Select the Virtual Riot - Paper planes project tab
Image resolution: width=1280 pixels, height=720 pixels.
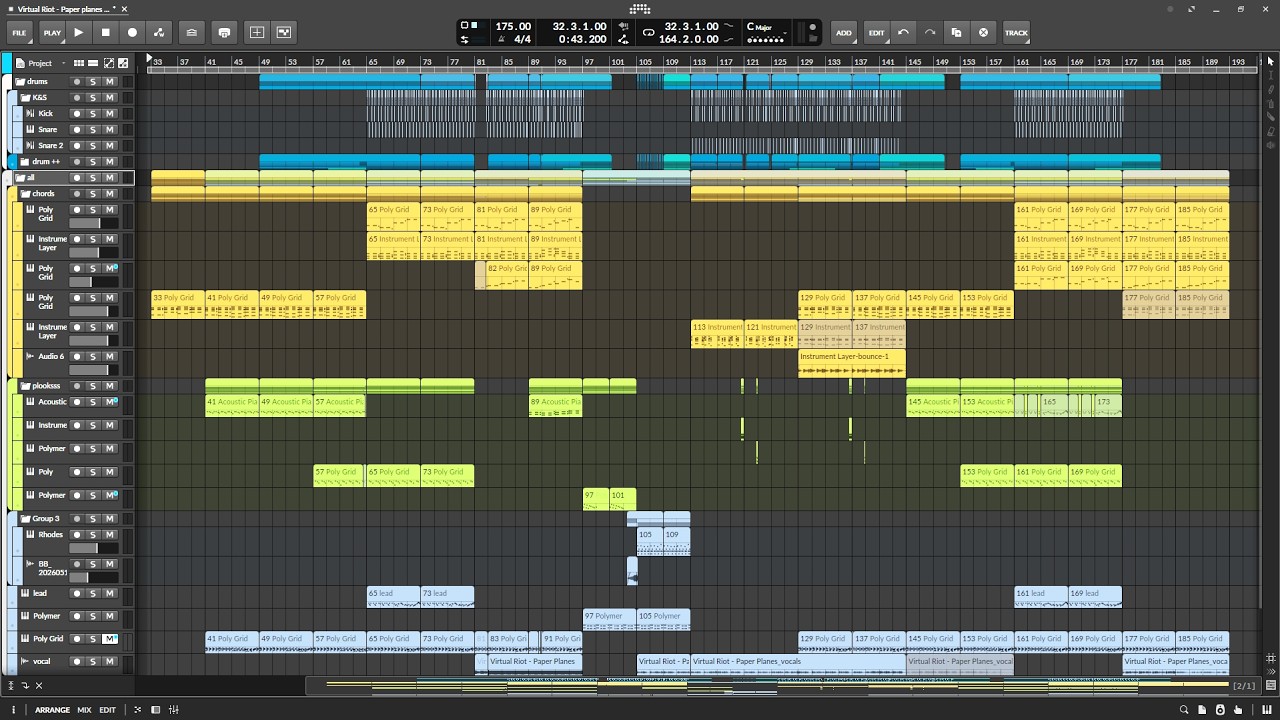[65, 9]
